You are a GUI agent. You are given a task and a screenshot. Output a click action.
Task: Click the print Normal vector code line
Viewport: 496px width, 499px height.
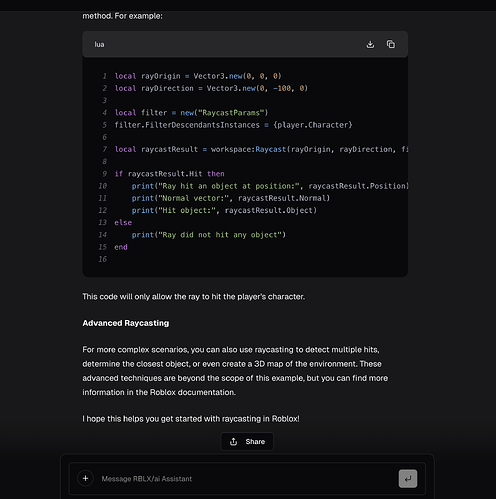[x=231, y=198]
